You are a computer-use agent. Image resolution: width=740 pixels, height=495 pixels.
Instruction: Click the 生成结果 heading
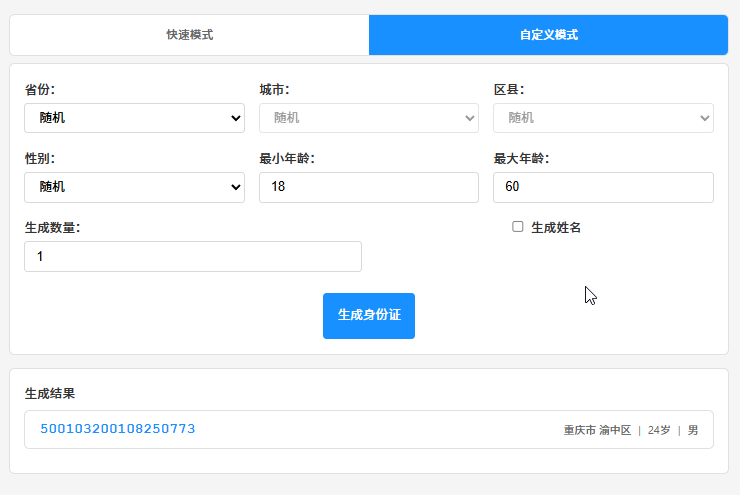(x=50, y=393)
